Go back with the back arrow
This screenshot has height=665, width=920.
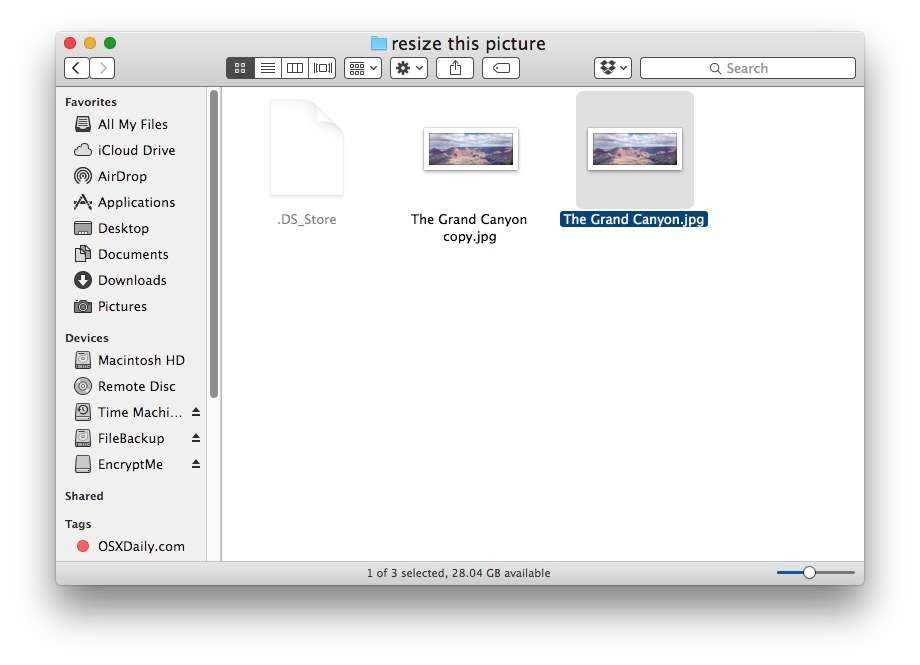[77, 68]
